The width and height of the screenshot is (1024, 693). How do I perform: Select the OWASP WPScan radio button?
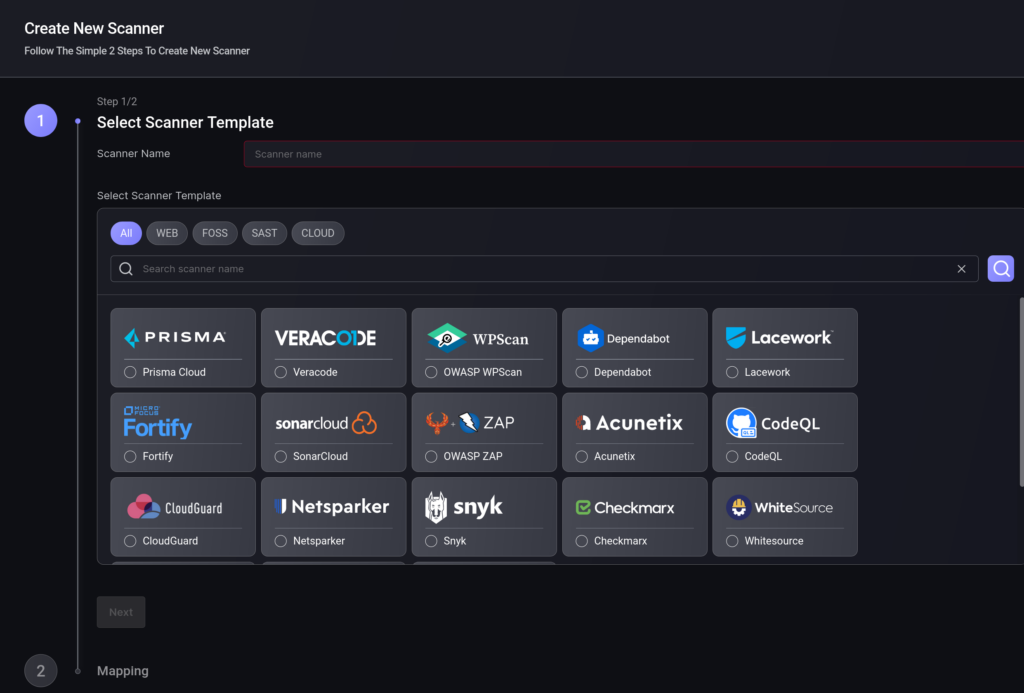(431, 372)
